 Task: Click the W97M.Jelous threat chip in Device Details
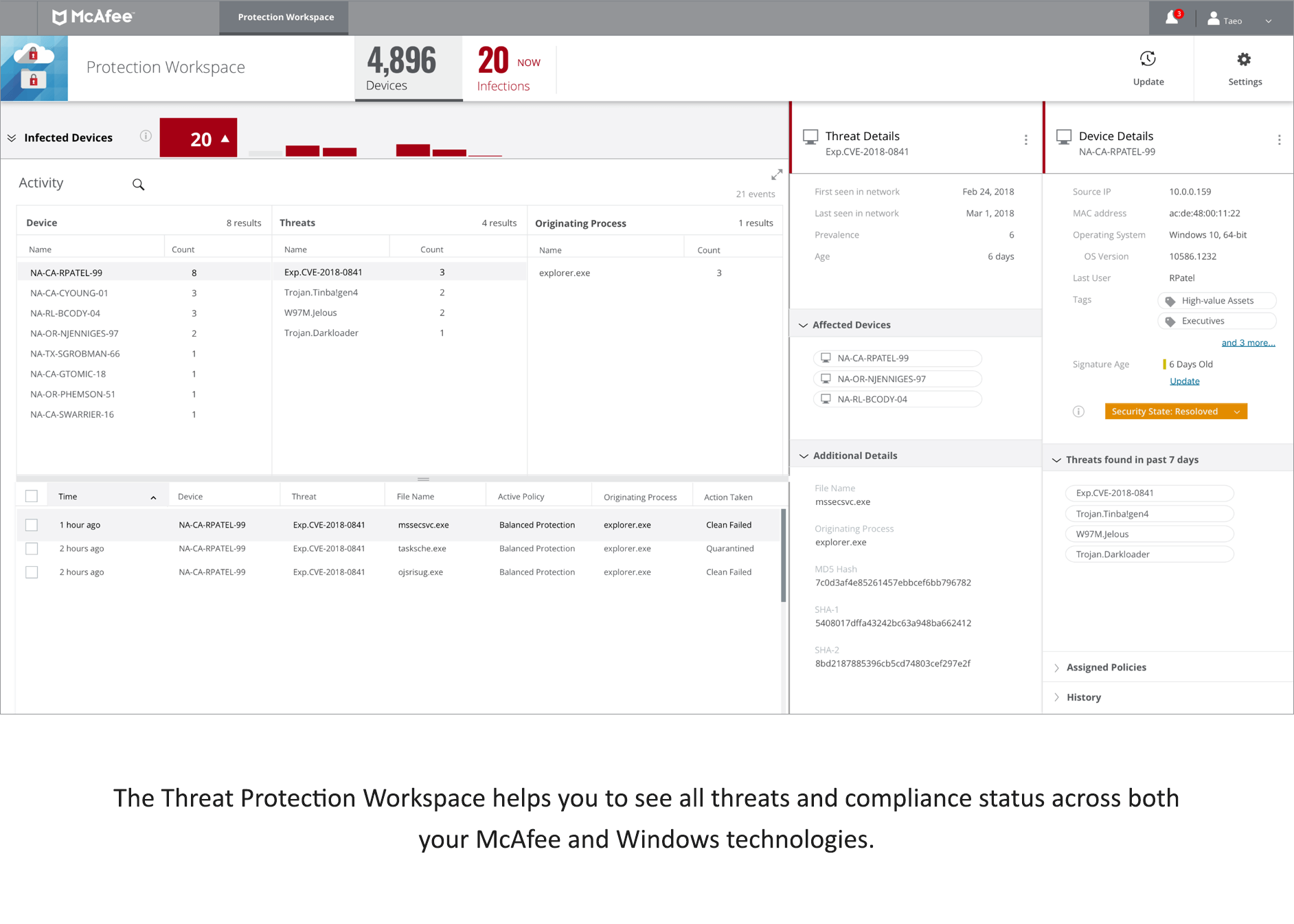click(1149, 534)
